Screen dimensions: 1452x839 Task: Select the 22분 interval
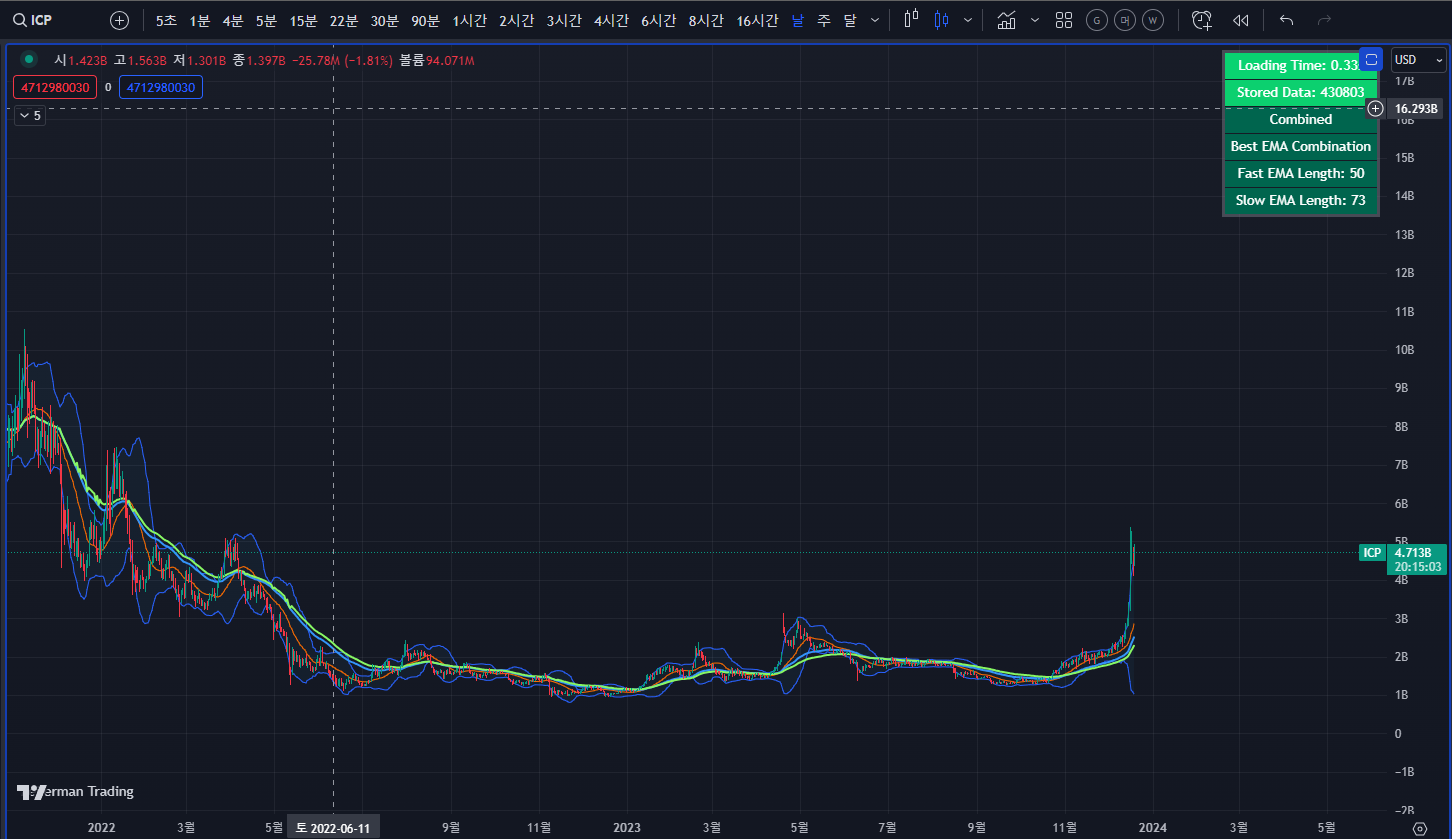(x=344, y=20)
